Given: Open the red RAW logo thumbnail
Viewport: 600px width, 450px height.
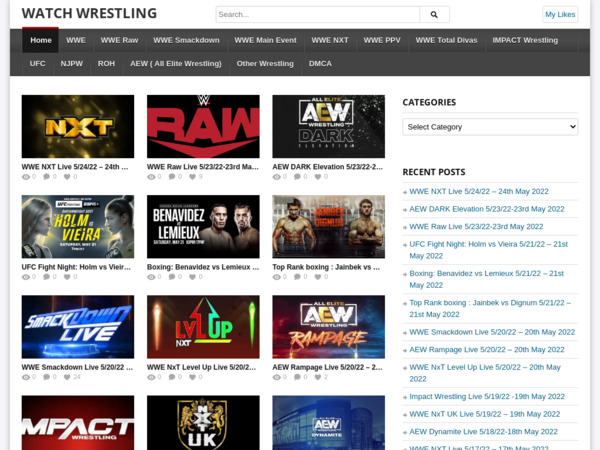Looking at the screenshot, I should [x=203, y=127].
